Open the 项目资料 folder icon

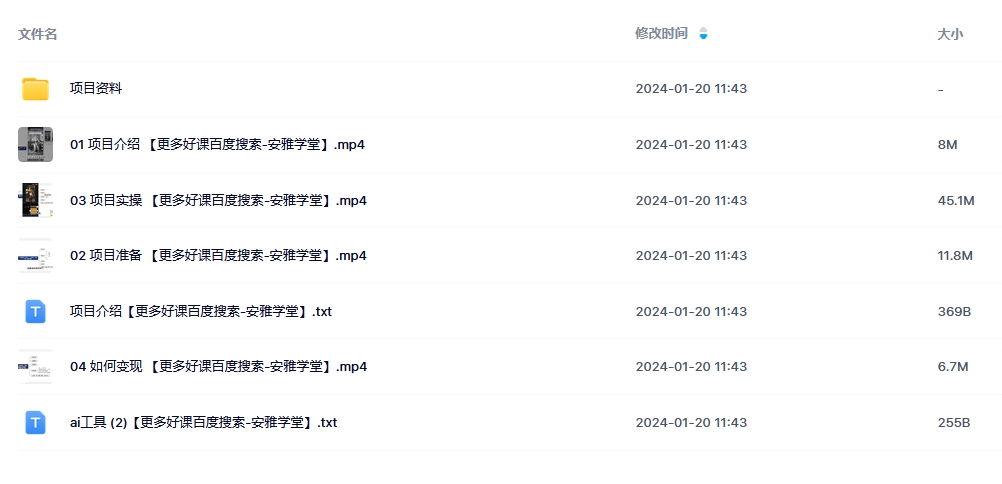35,89
